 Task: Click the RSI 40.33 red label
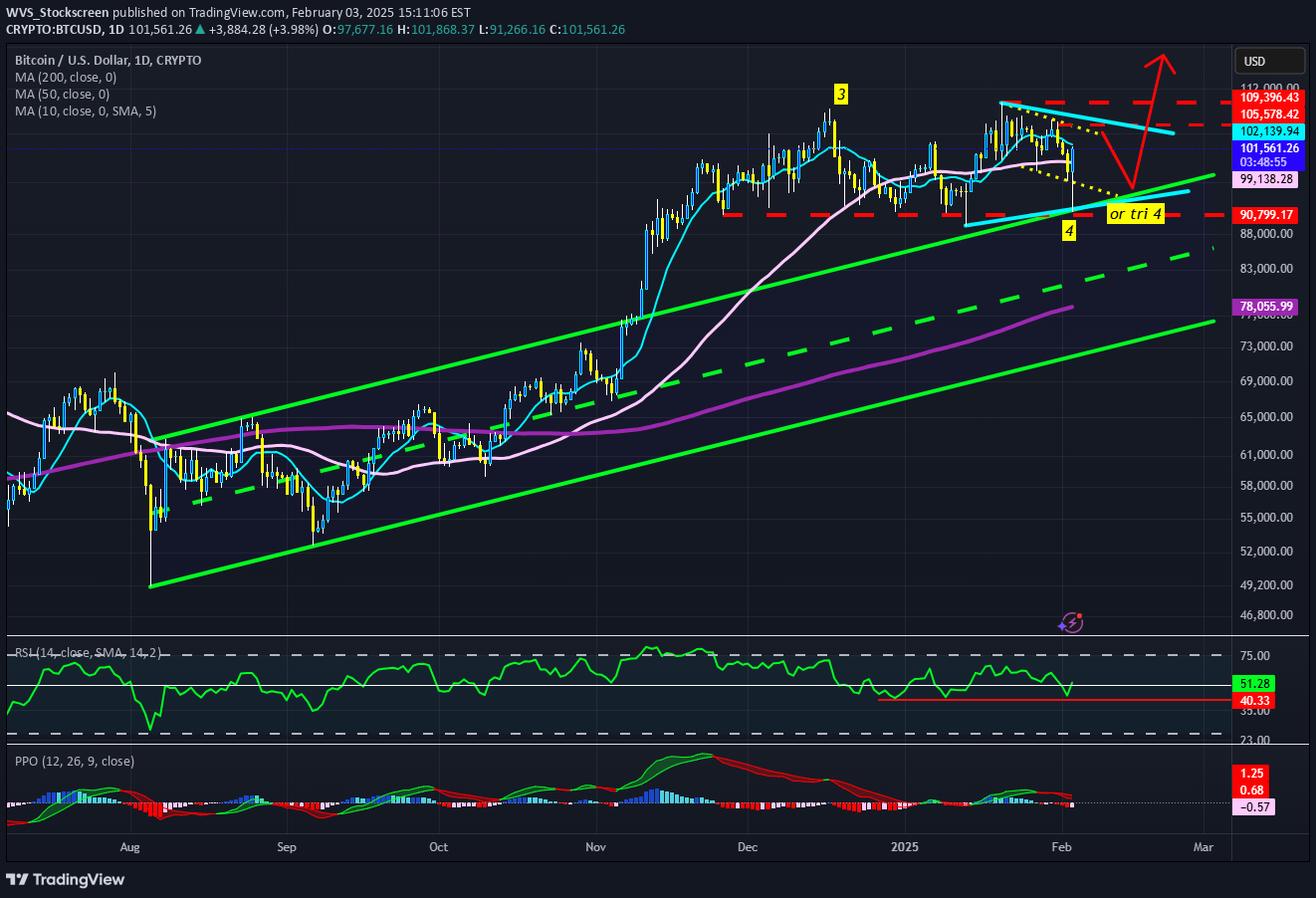[1254, 701]
